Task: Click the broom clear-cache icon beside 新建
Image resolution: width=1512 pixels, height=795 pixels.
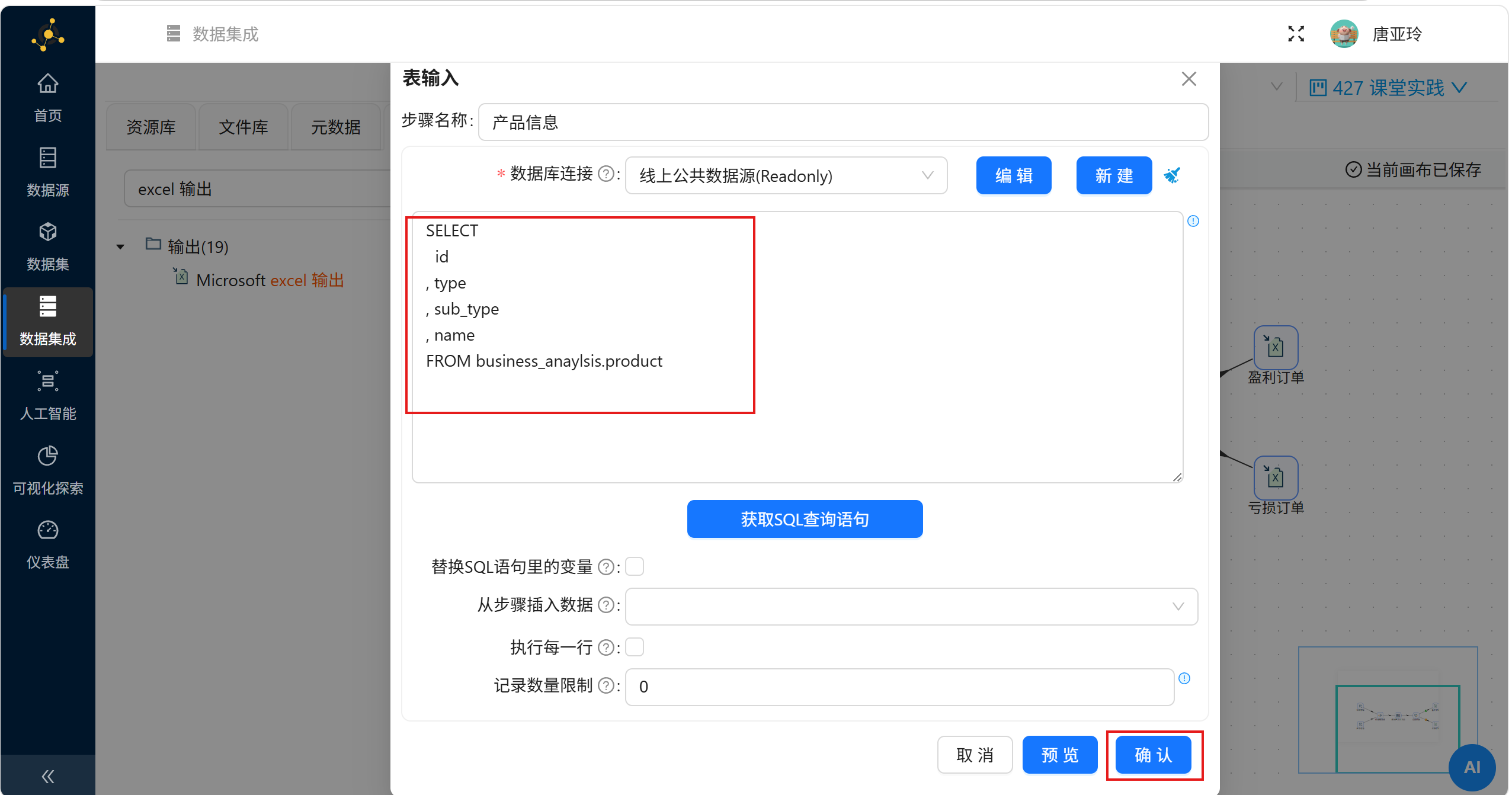Action: coord(1172,175)
